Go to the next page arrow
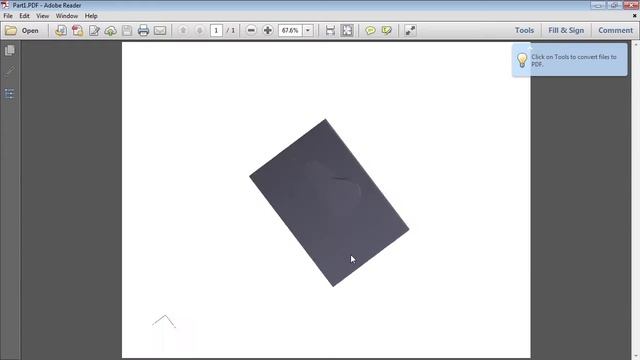 point(200,31)
